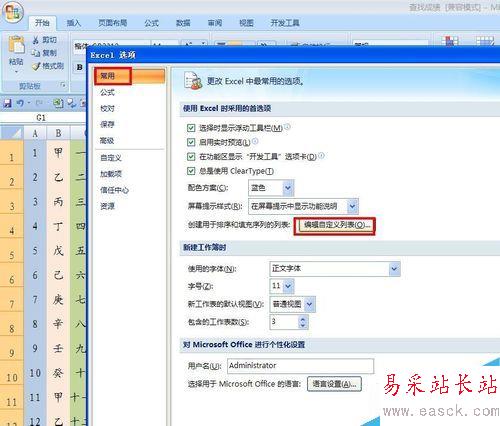Click the conditional formatting icon in ribbon
Image resolution: width=500 pixels, height=426 pixels.
tap(450, 41)
